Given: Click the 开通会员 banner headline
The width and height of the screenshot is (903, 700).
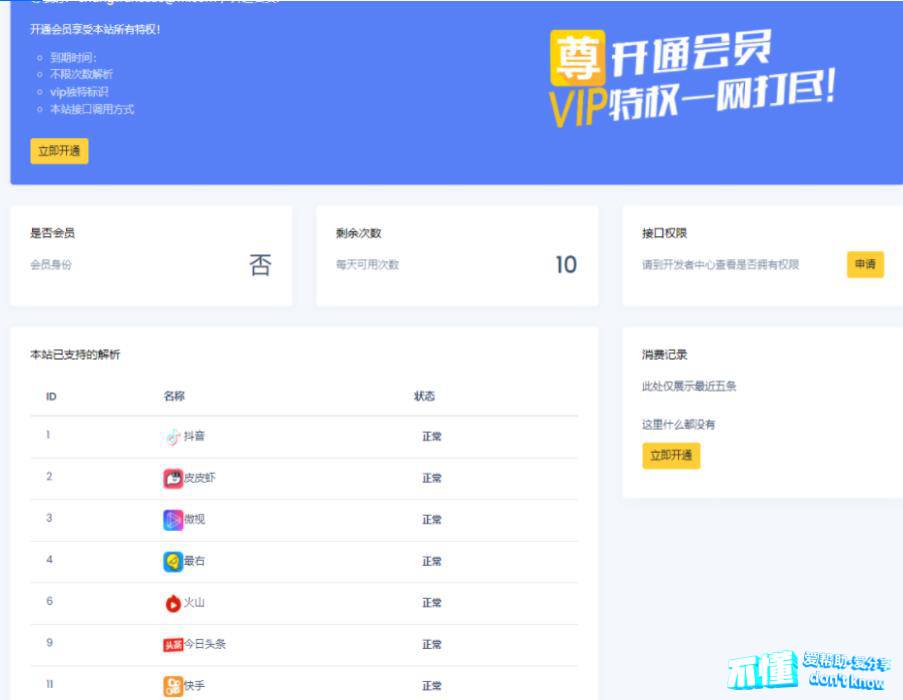Looking at the screenshot, I should (691, 56).
